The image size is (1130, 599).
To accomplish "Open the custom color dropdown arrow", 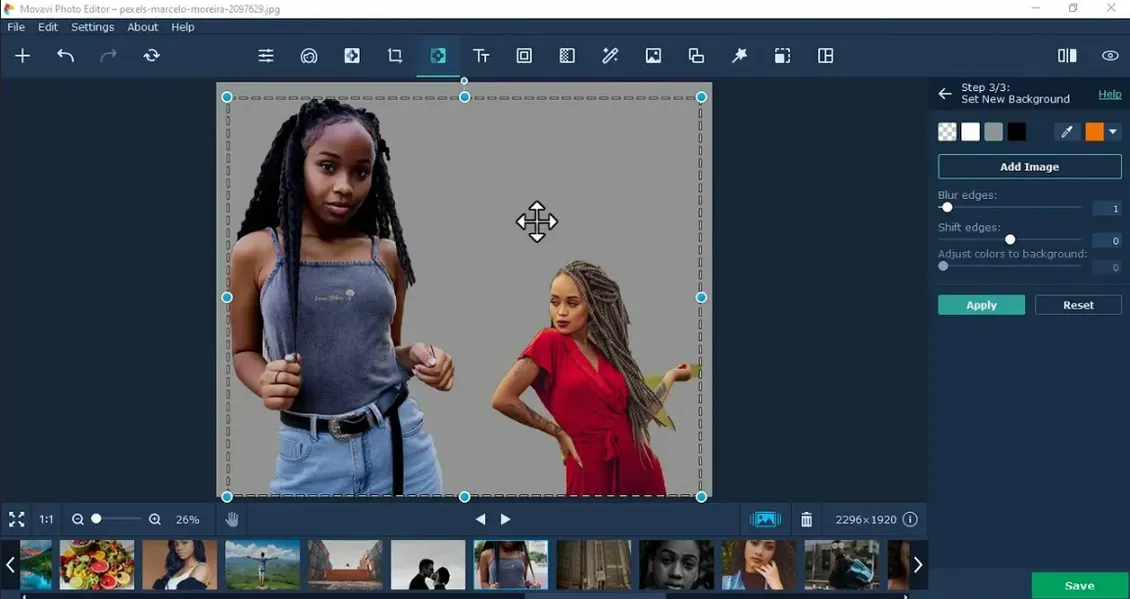I will pos(1112,131).
